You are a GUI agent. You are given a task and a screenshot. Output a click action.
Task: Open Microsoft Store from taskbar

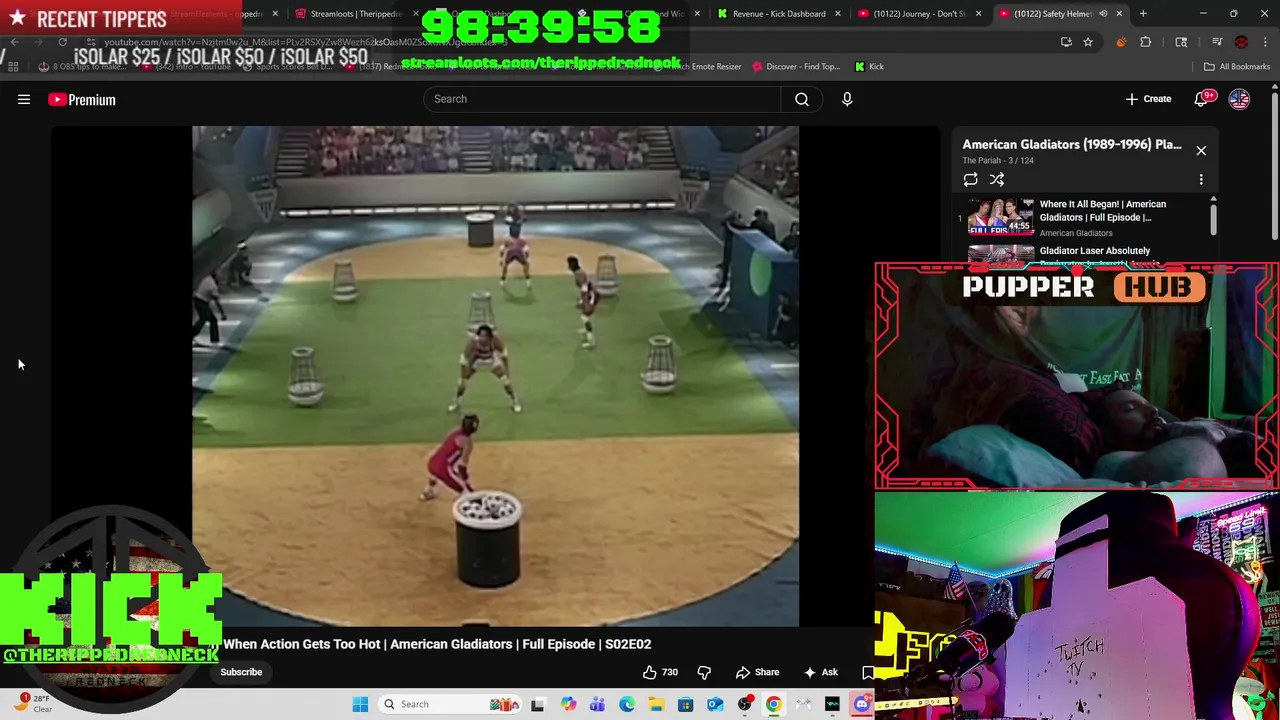click(x=685, y=704)
